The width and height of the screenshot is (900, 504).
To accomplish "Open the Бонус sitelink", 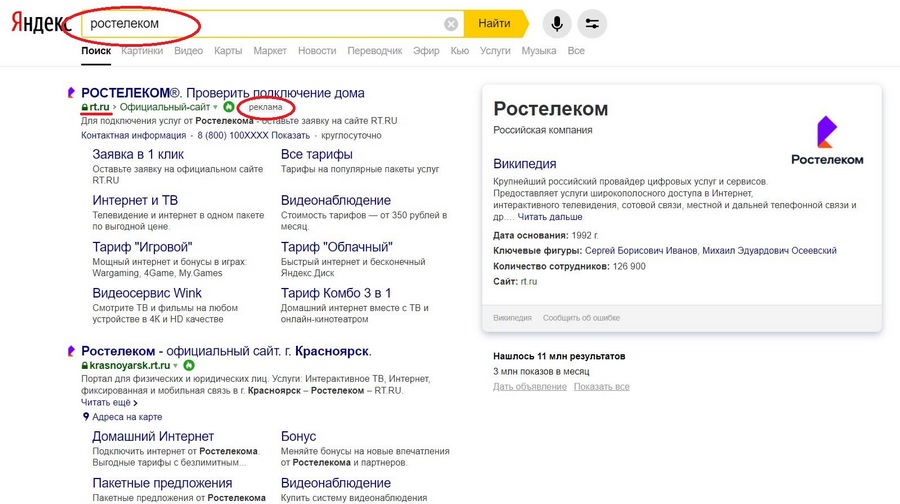I will (298, 436).
